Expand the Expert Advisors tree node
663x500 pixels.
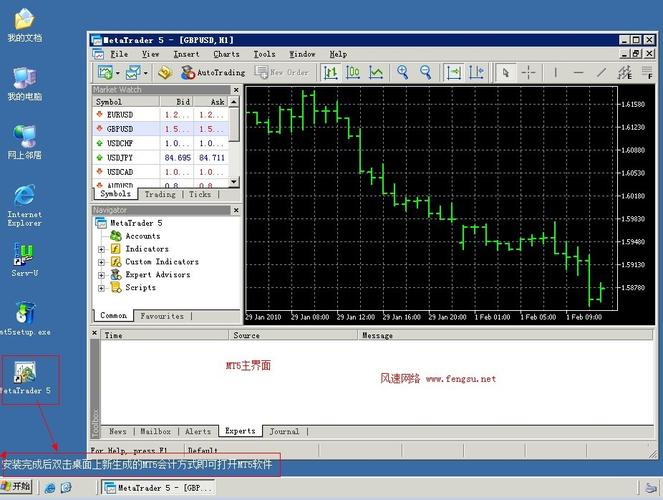[x=101, y=275]
